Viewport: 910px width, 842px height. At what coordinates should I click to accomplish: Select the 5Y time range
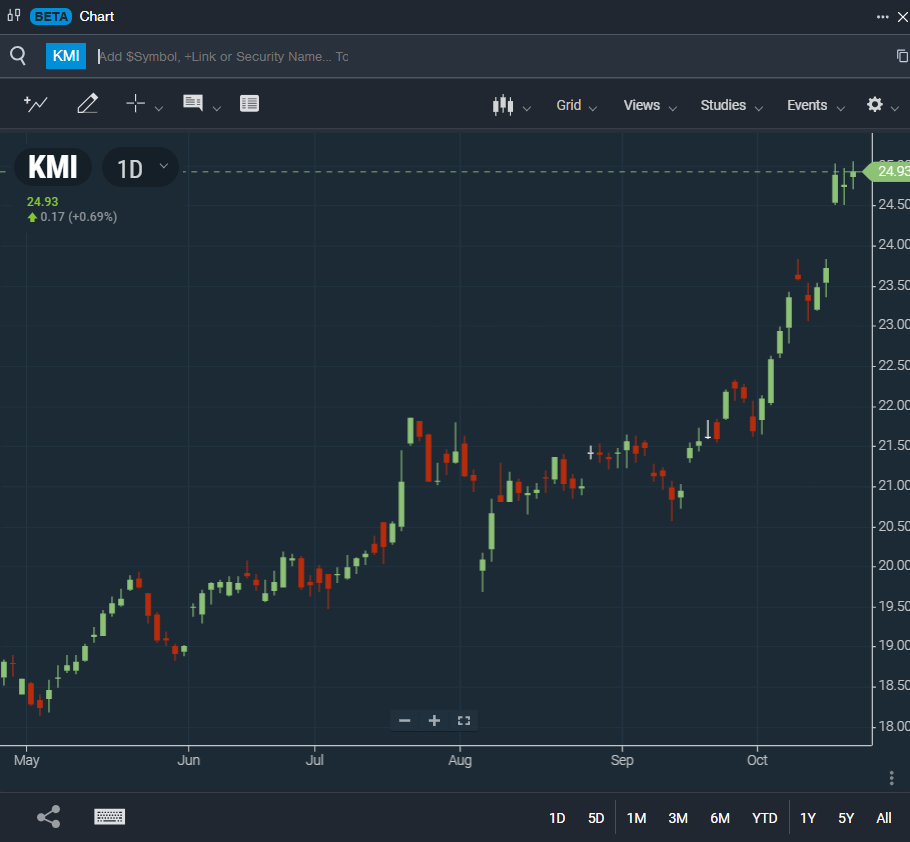(x=846, y=818)
